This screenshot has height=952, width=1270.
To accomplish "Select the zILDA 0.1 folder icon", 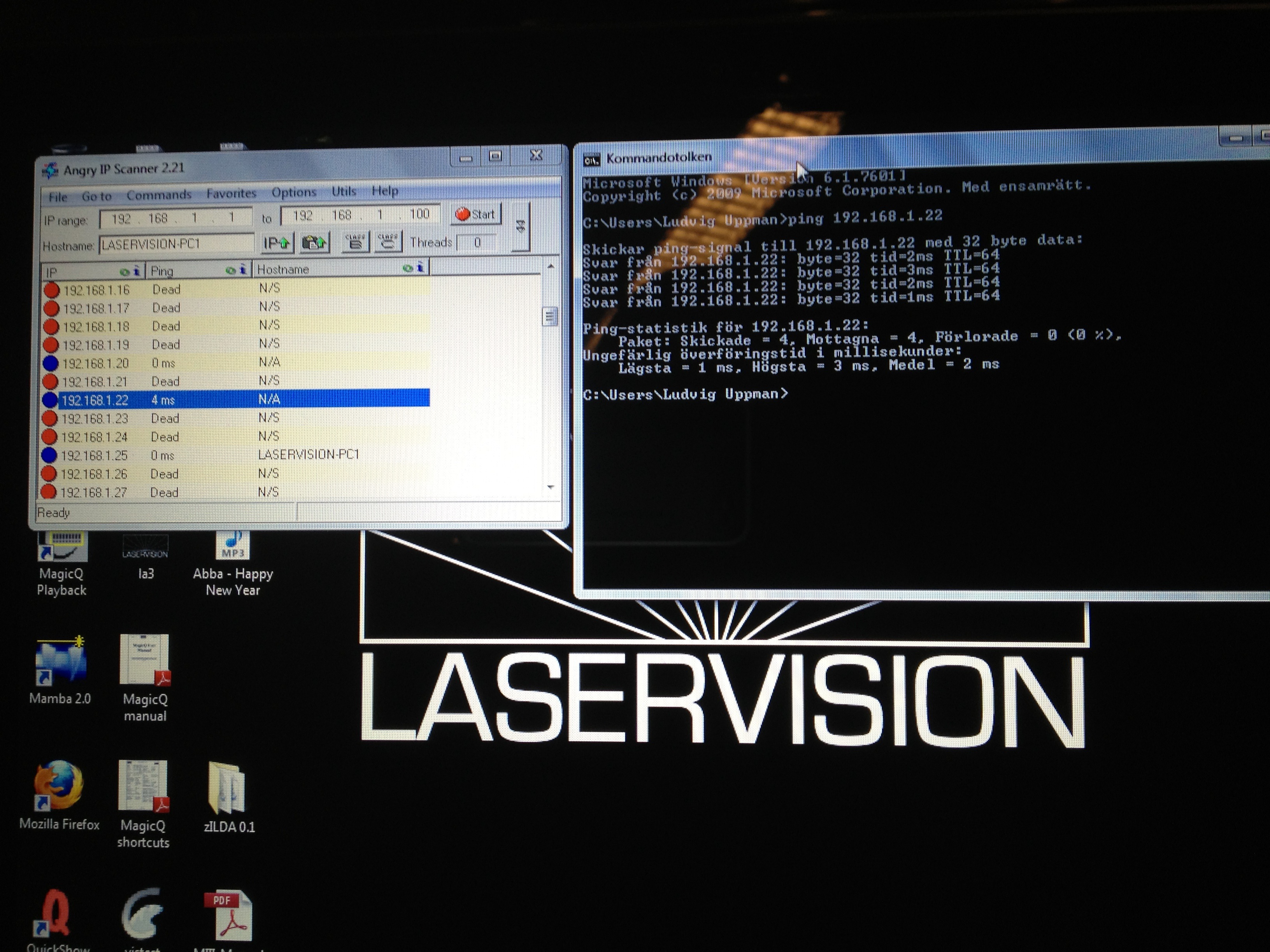I will coord(229,798).
